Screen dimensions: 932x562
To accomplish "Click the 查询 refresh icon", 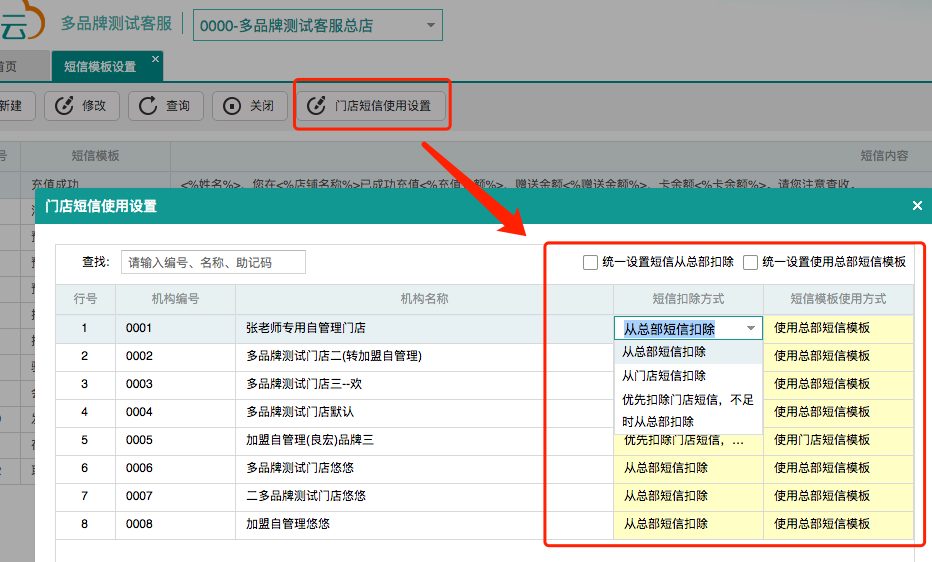I will point(149,106).
